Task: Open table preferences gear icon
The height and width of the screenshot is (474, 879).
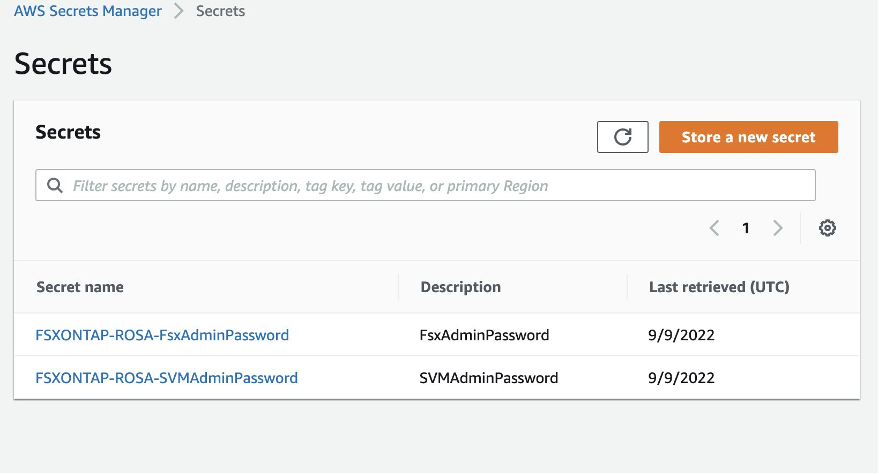Action: [827, 228]
